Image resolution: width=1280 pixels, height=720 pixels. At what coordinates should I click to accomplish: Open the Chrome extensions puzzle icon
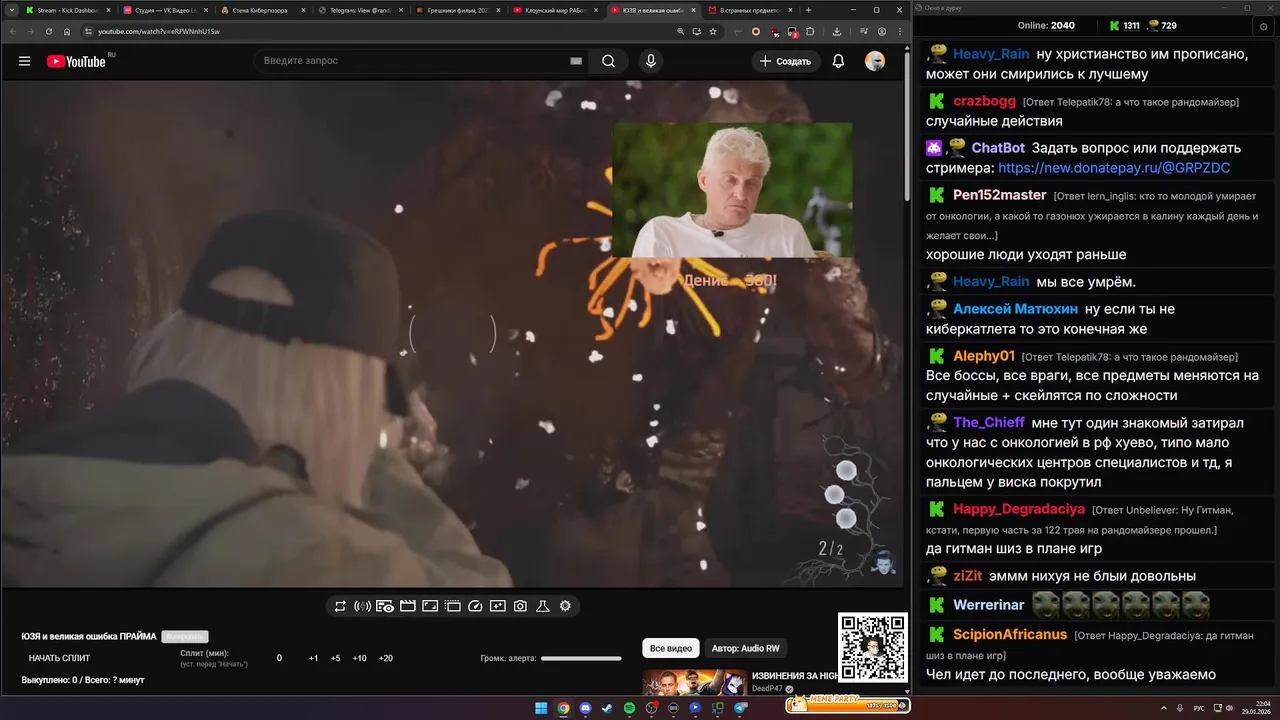click(810, 31)
